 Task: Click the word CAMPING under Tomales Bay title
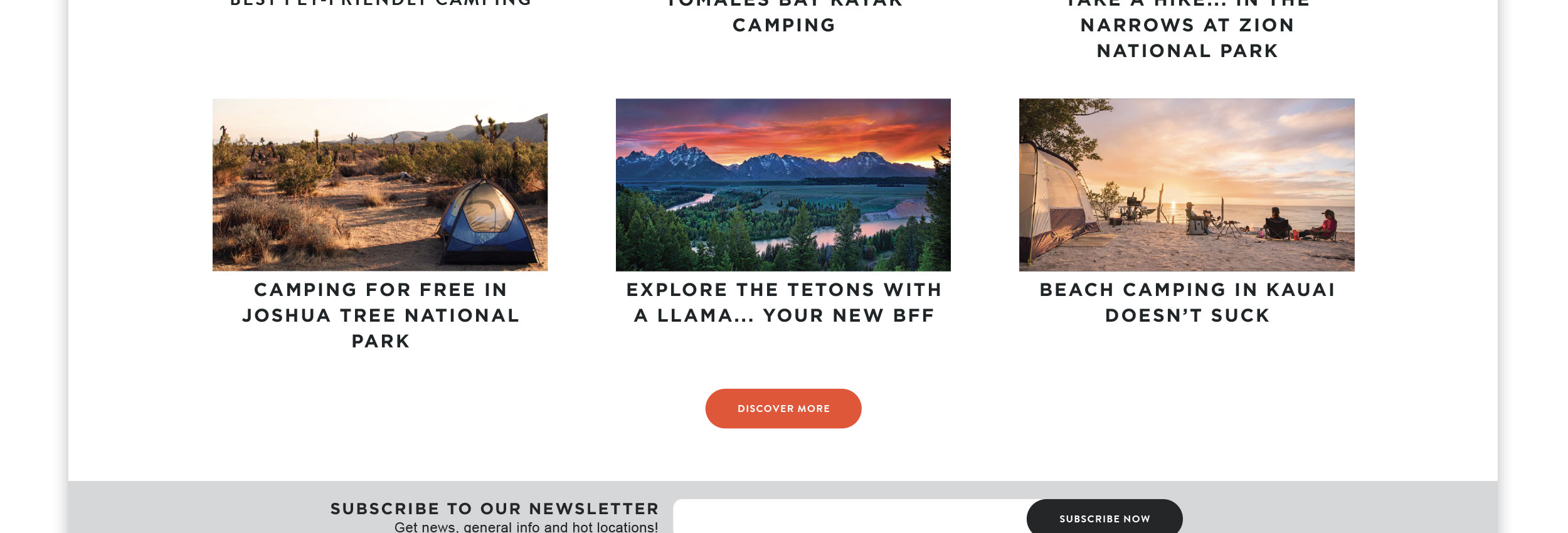[783, 24]
